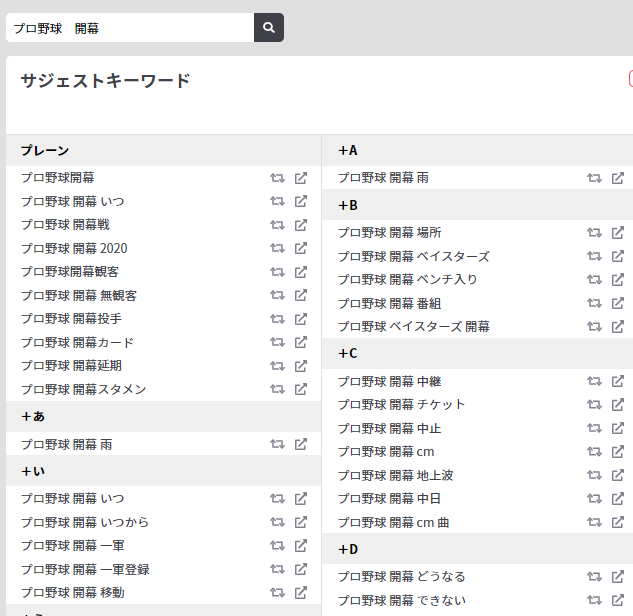Click re-search icon for プロ野球 開幕 2020
633x616 pixels.
pyautogui.click(x=277, y=248)
